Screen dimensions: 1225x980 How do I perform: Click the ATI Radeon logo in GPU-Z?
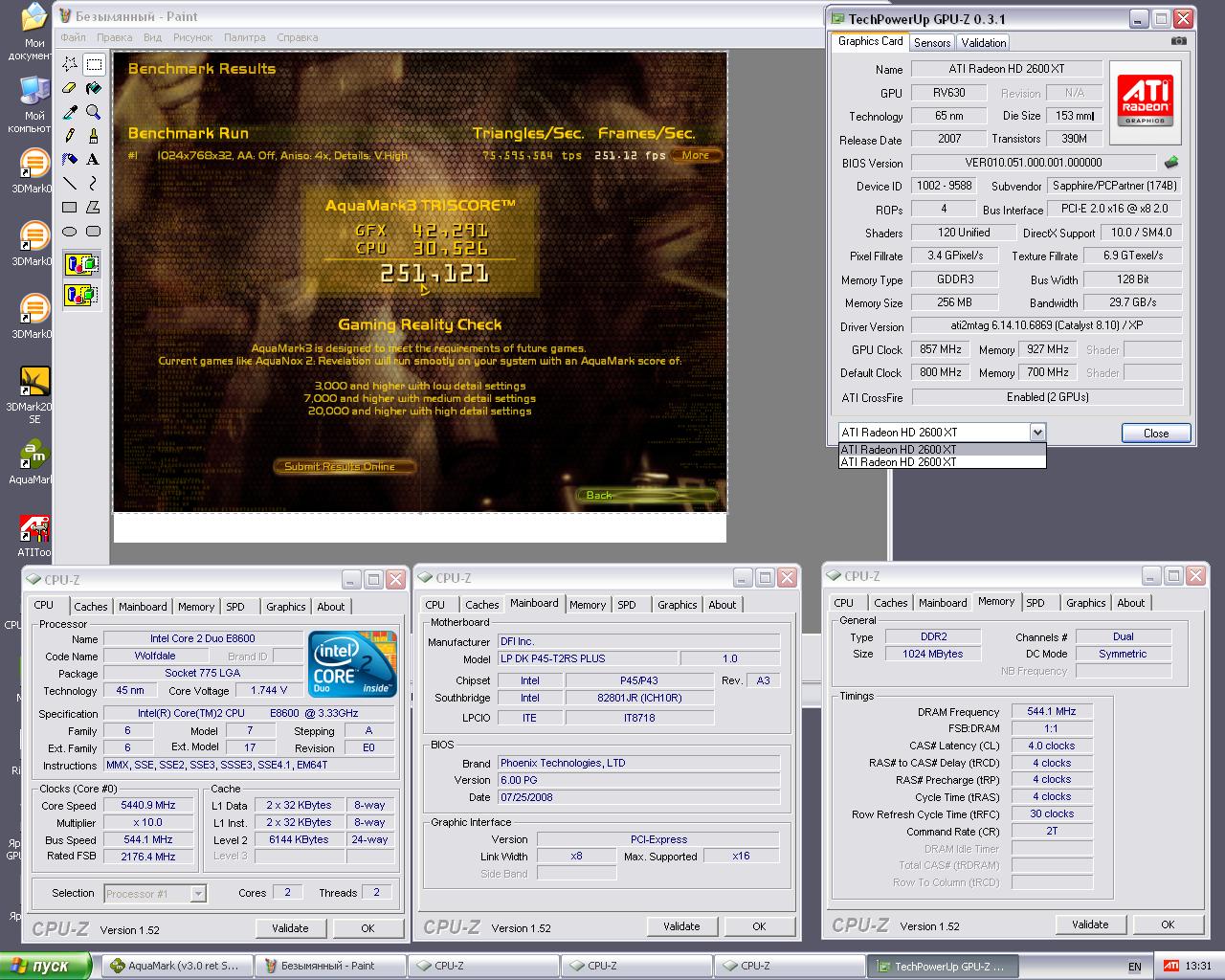(1146, 102)
